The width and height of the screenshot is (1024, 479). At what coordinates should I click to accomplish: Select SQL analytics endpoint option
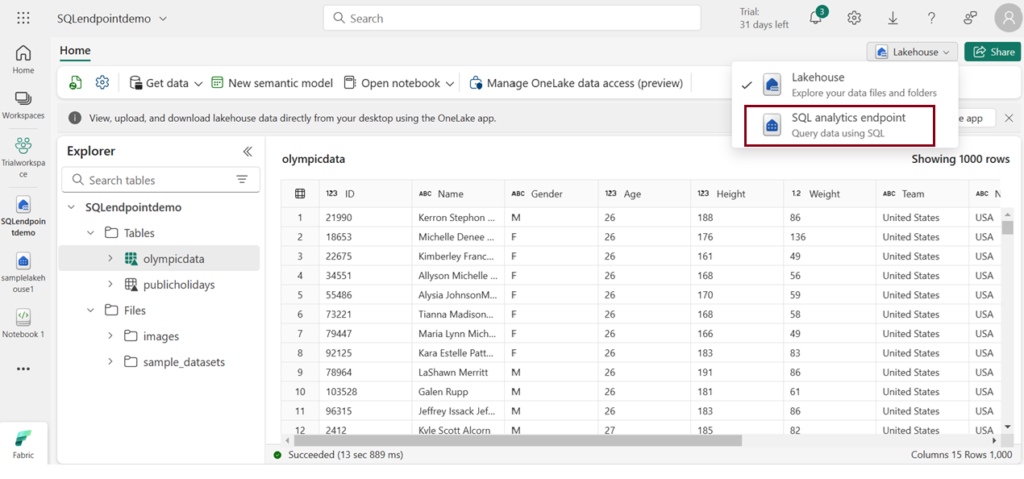[833, 125]
